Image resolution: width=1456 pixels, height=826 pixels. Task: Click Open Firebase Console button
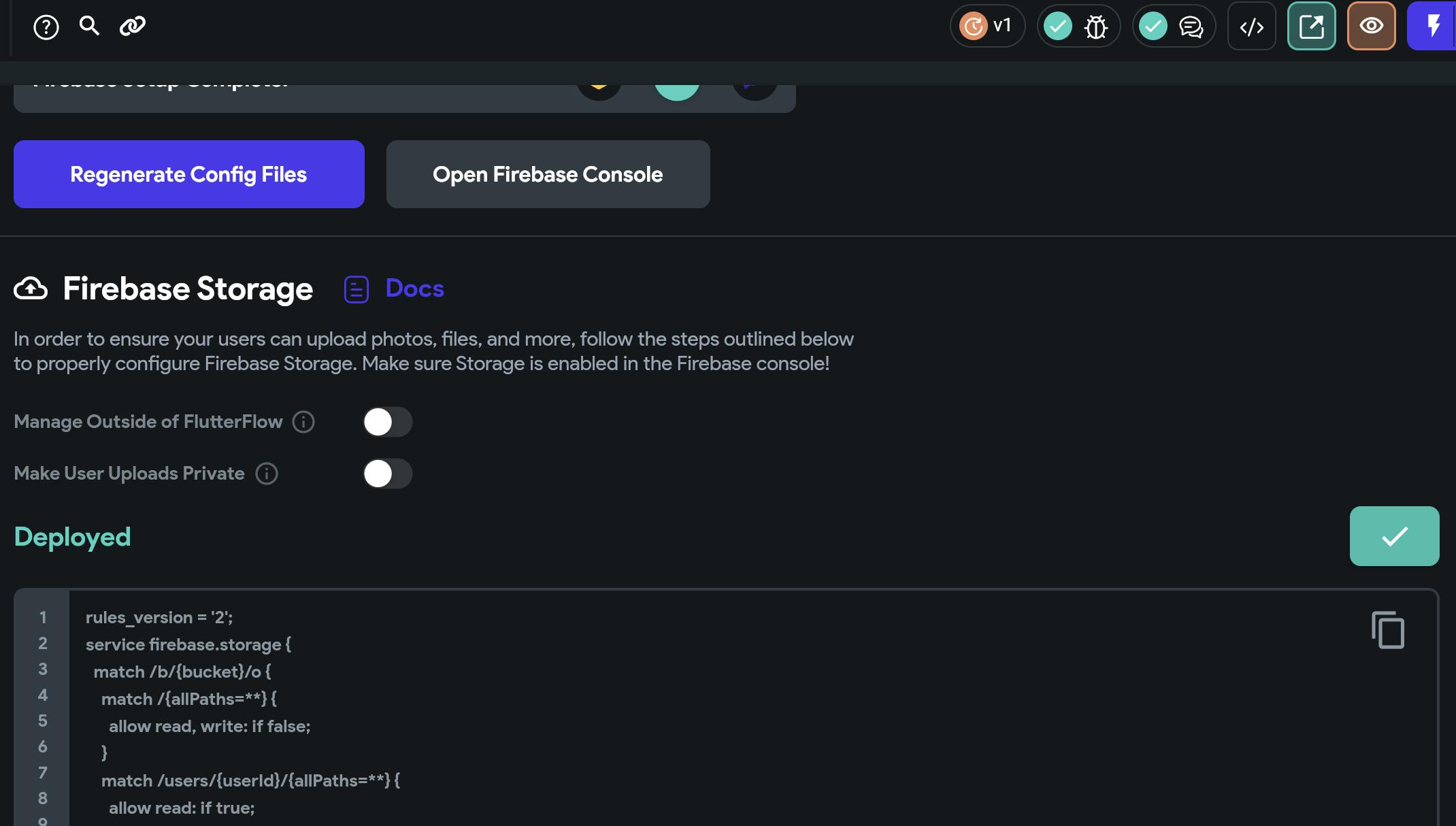pos(548,174)
